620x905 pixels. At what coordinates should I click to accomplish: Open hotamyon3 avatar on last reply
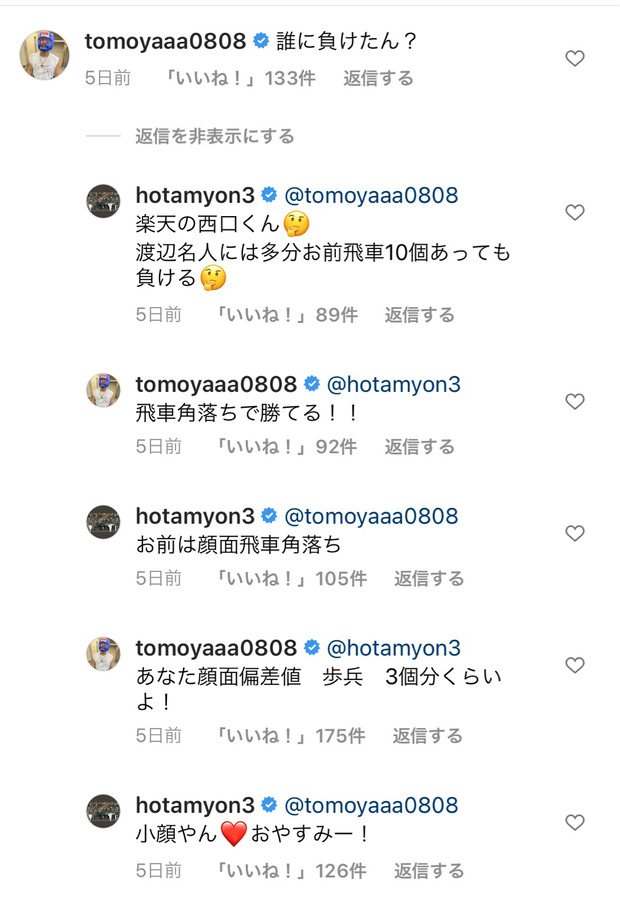[104, 811]
